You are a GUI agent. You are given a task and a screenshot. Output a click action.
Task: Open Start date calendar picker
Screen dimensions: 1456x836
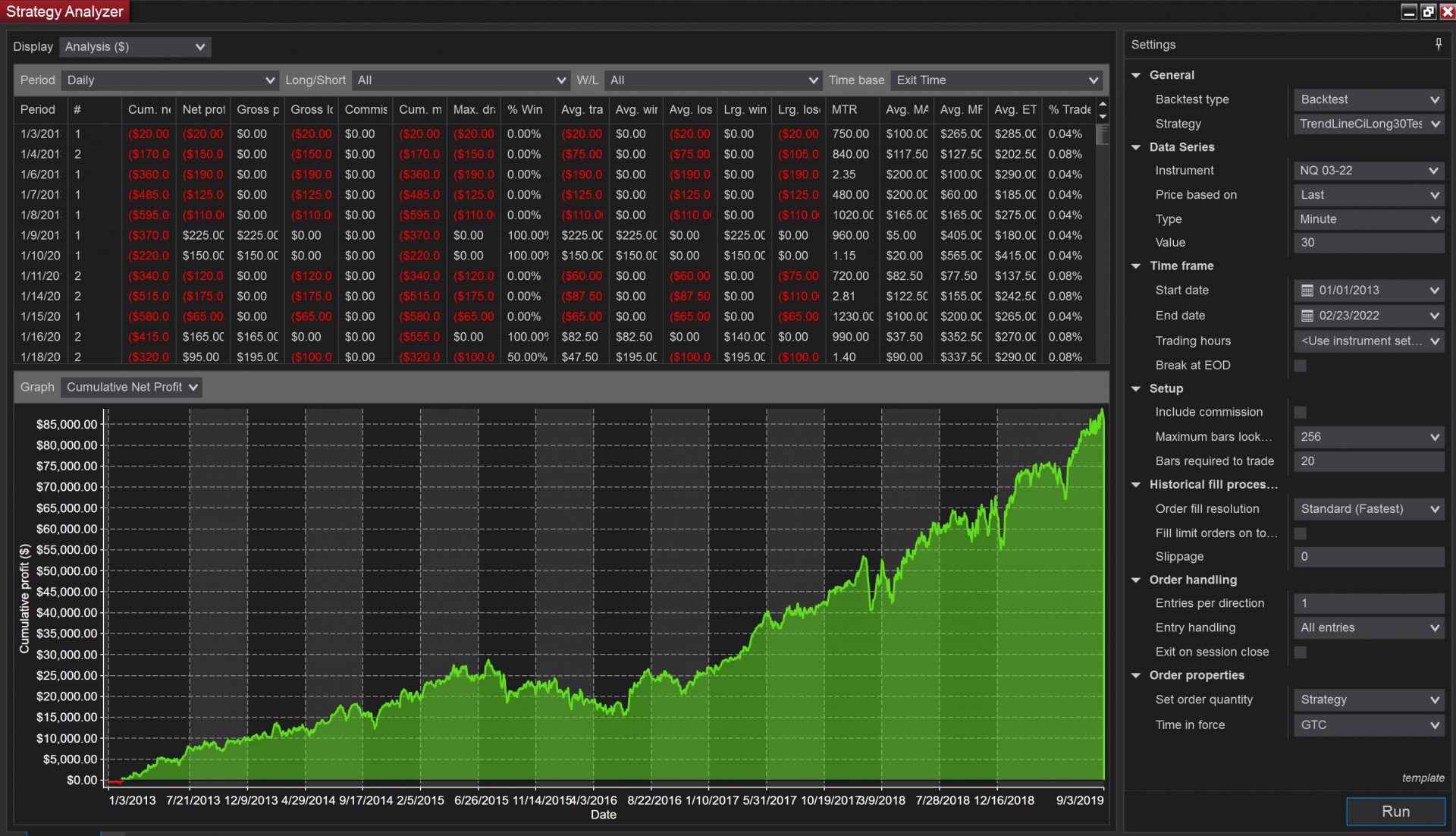tap(1307, 291)
